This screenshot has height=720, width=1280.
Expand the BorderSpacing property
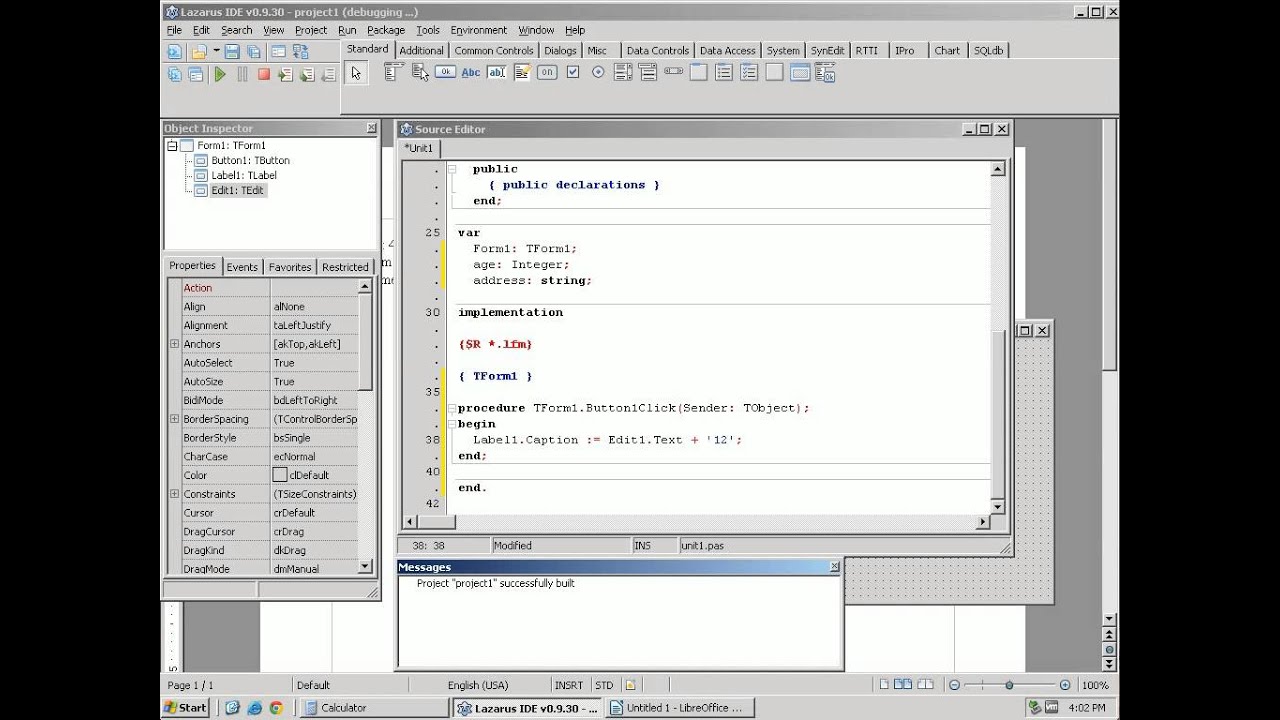point(174,419)
